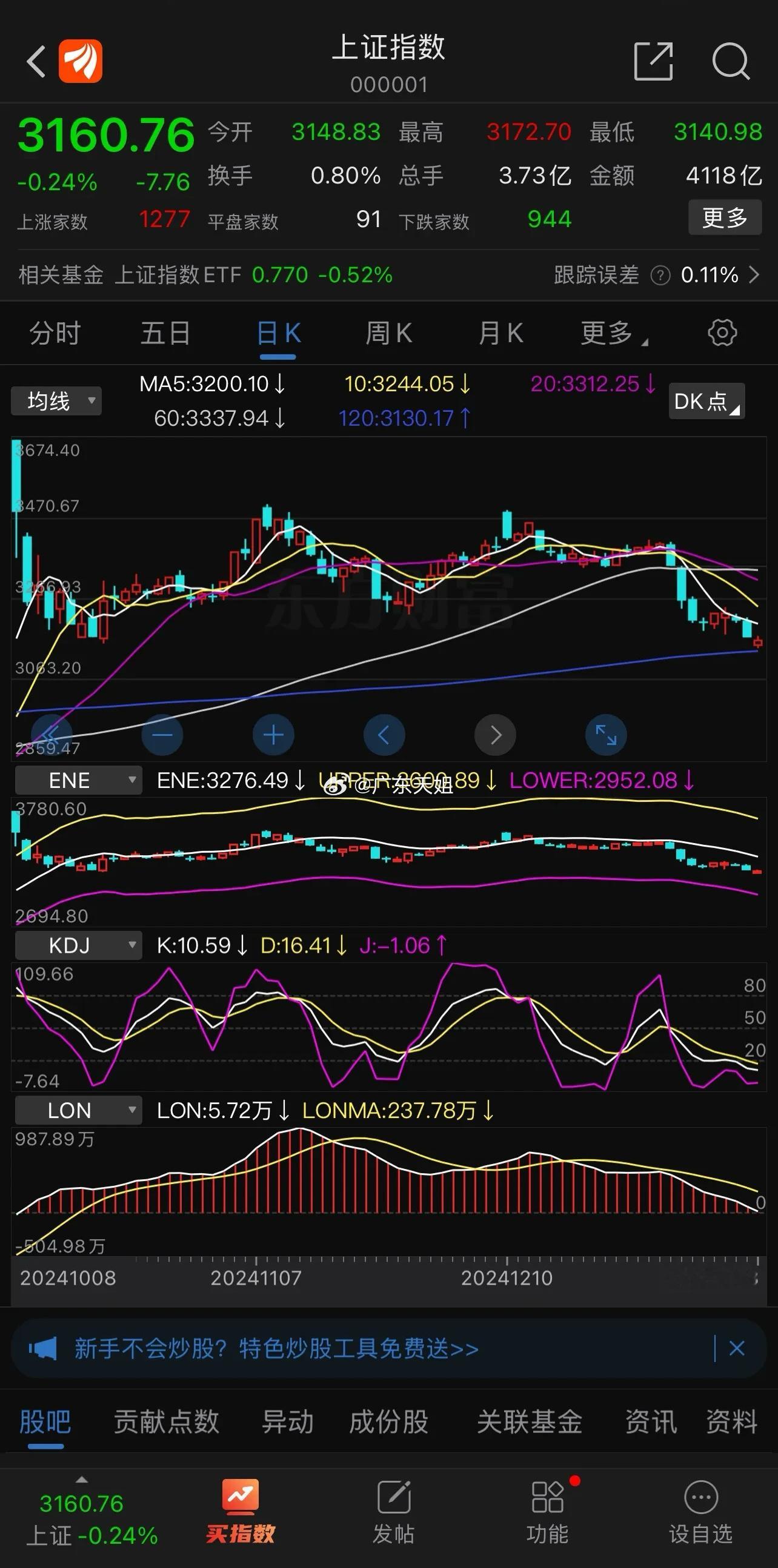Image resolution: width=778 pixels, height=1568 pixels.
Task: Tap the 20:3312.25 moving average value
Action: click(593, 384)
